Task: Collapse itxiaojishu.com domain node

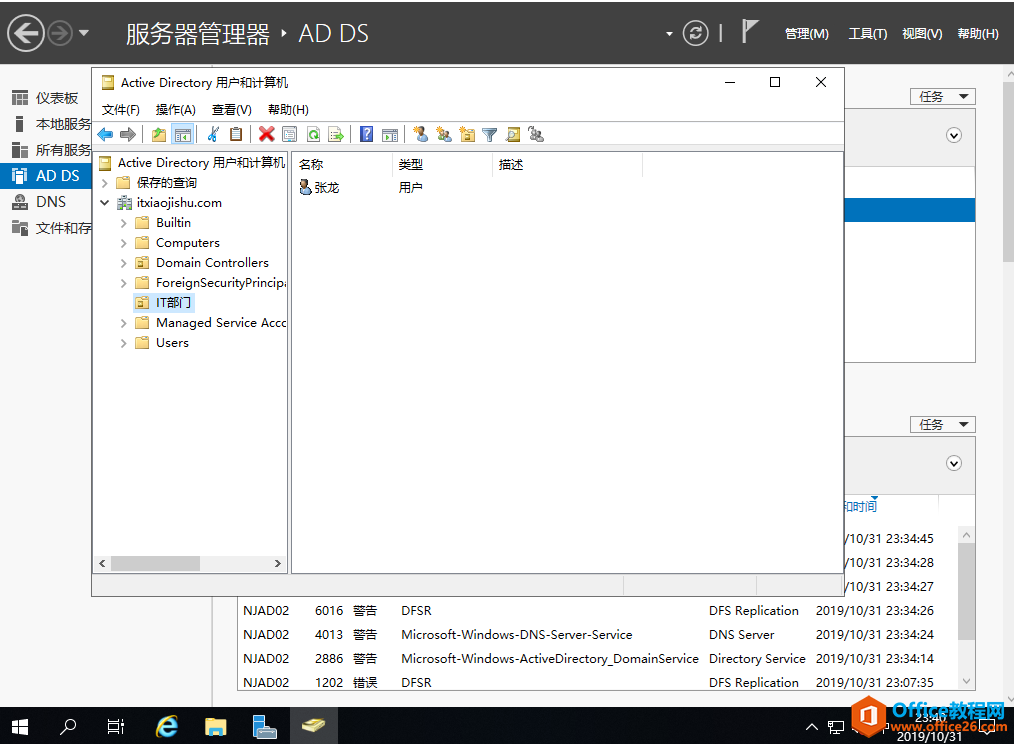Action: 105,203
